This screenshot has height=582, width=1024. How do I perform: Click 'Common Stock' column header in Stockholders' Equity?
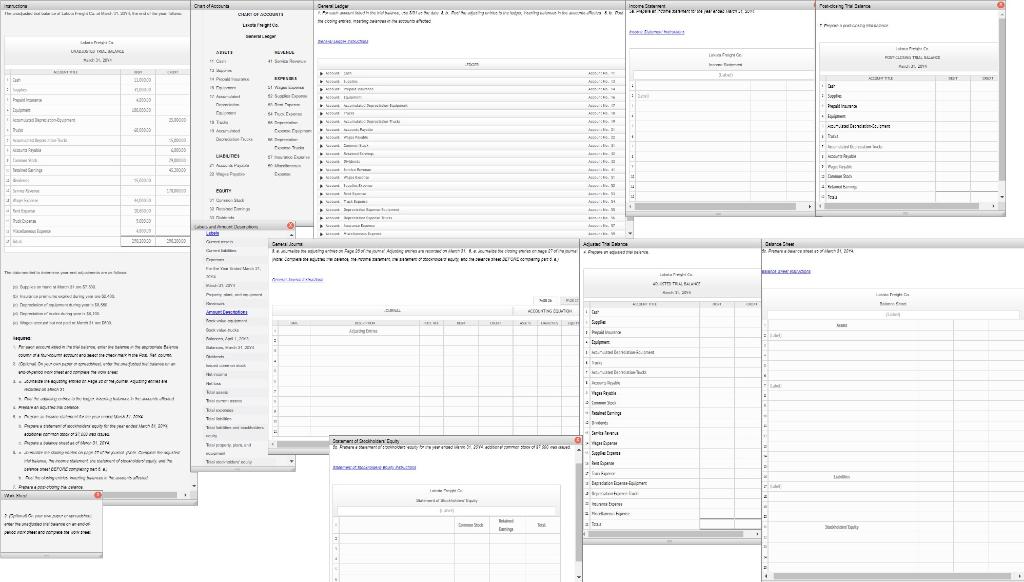point(471,525)
